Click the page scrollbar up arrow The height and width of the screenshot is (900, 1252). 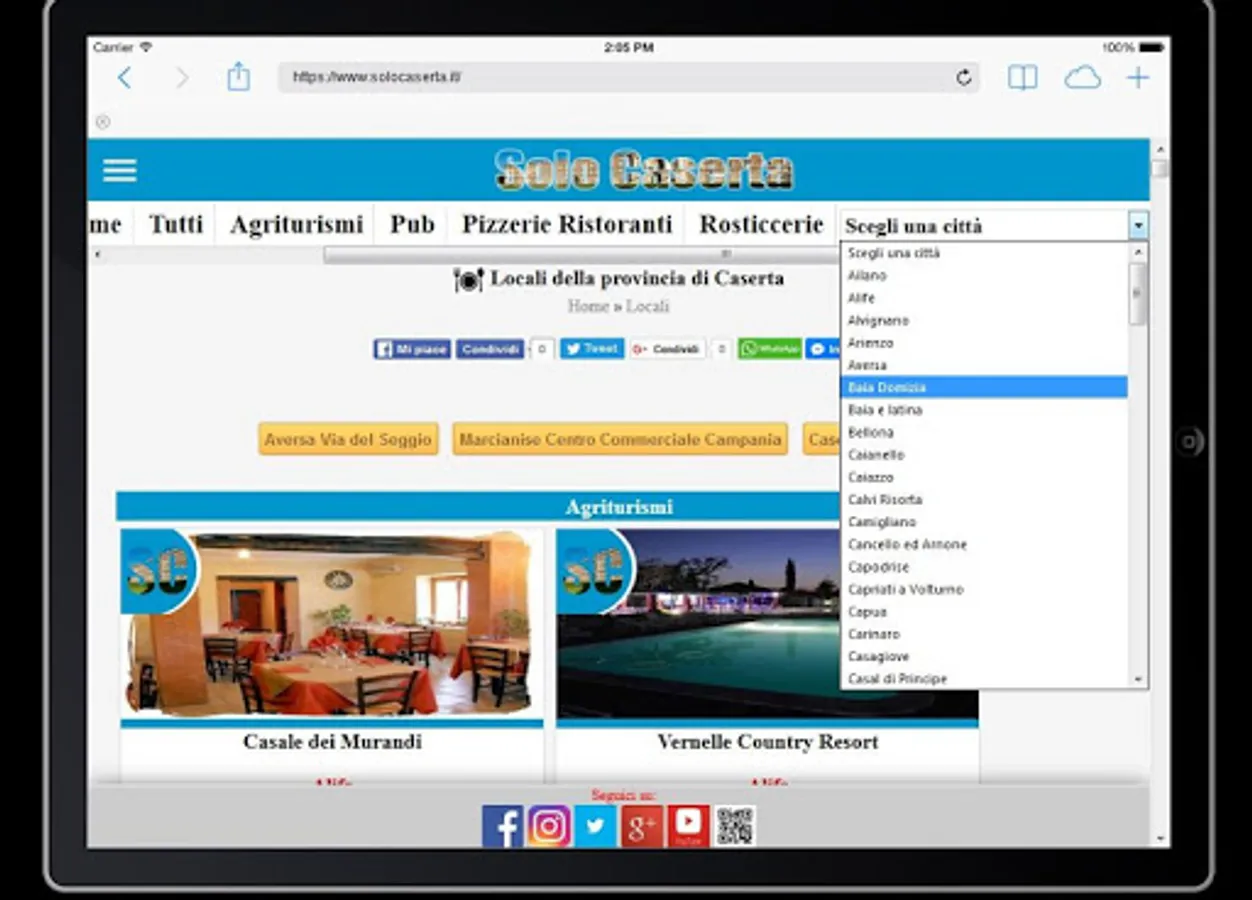(x=1160, y=147)
